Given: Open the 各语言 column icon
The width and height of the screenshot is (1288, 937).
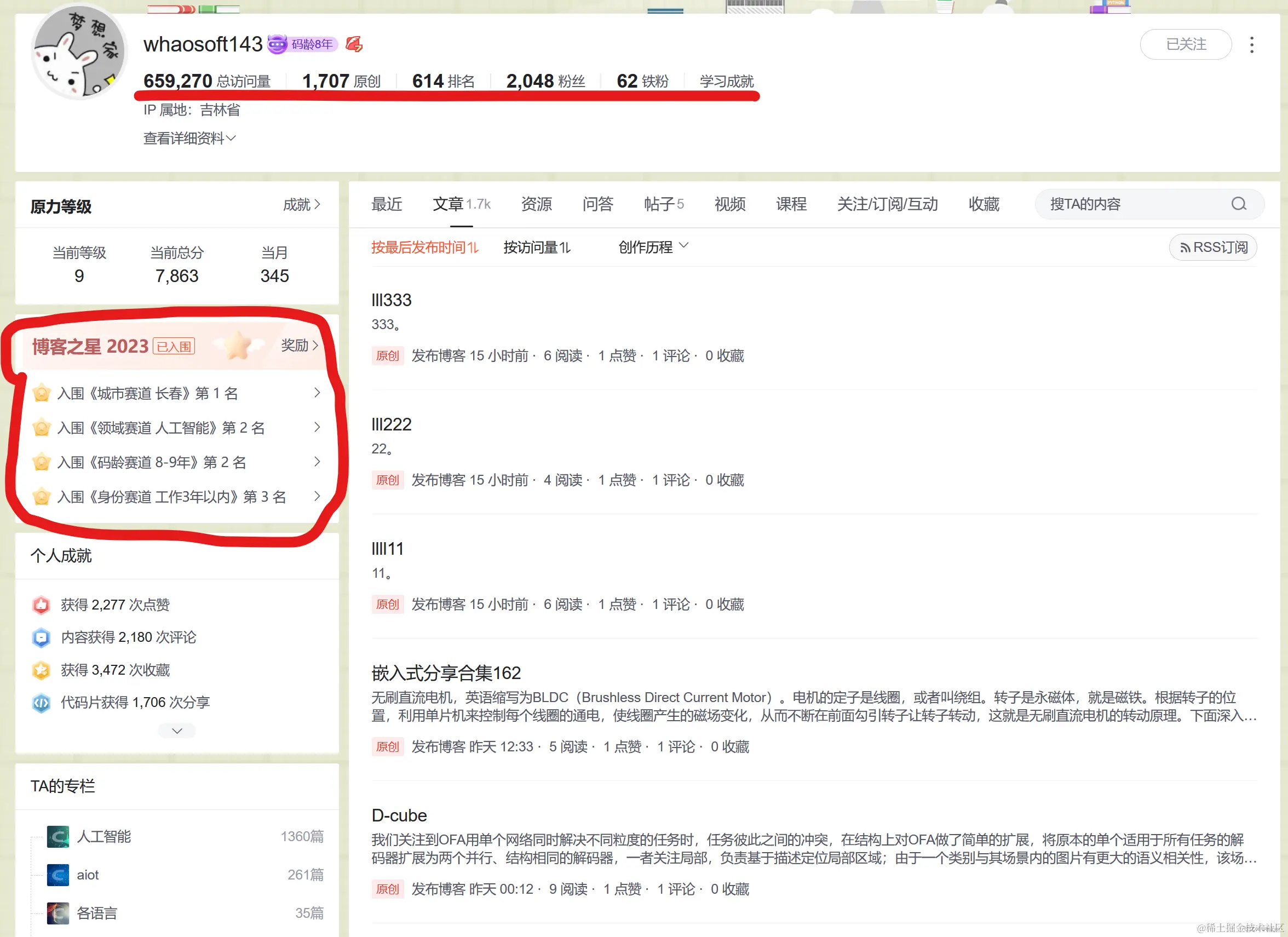Looking at the screenshot, I should [58, 913].
